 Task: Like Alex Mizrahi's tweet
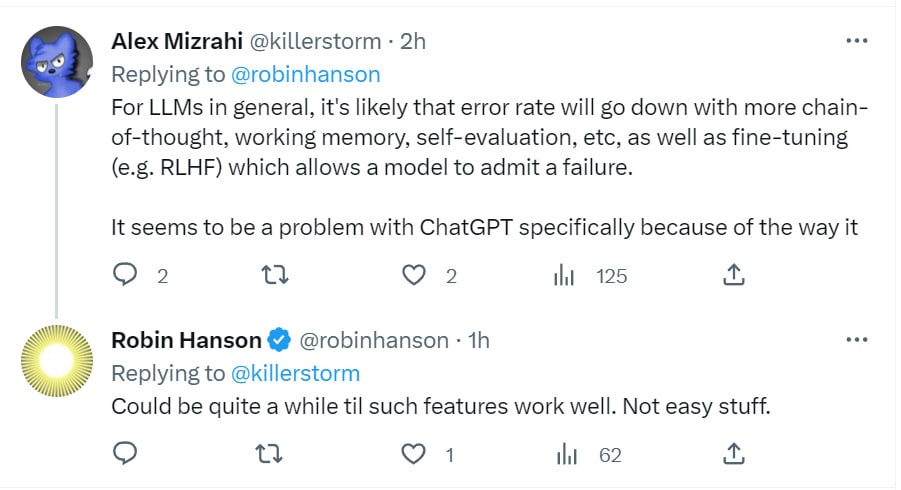[413, 275]
